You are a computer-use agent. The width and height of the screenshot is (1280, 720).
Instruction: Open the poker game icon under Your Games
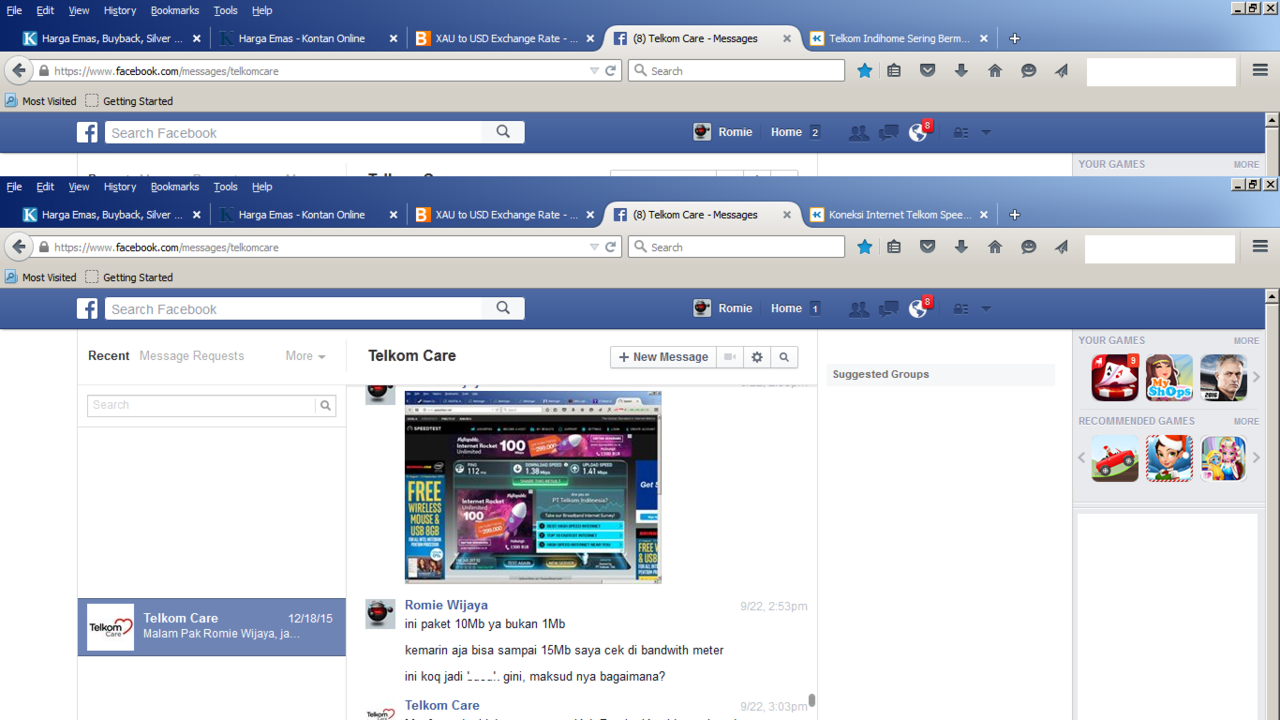[1115, 377]
